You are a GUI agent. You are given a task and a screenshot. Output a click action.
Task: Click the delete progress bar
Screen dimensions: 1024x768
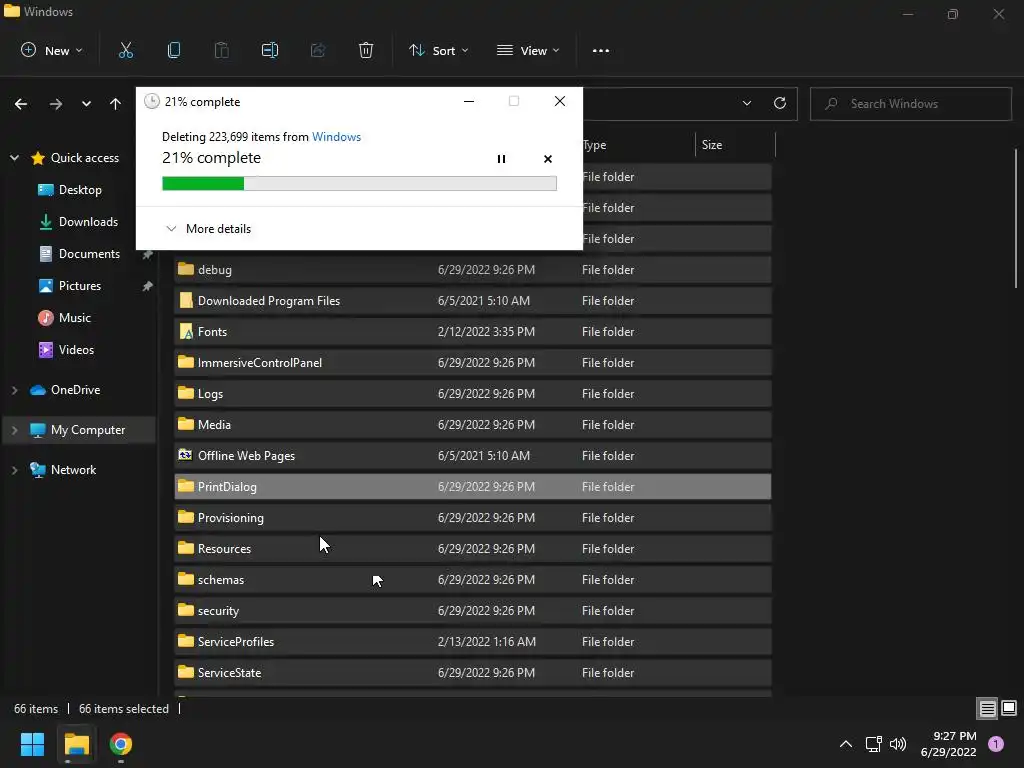coord(359,184)
